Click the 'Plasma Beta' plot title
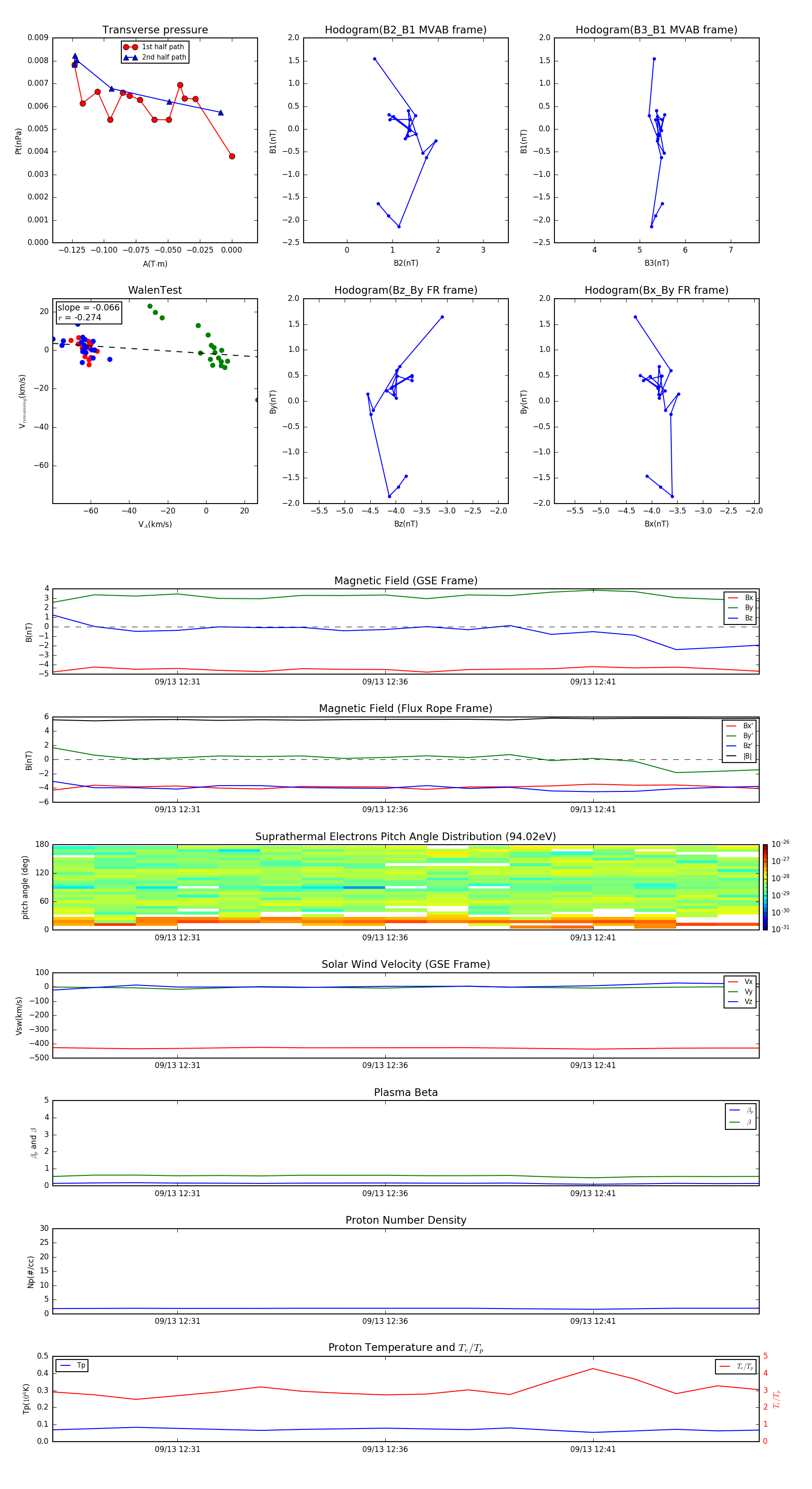Screen dimensions: 812x1489 406,1093
